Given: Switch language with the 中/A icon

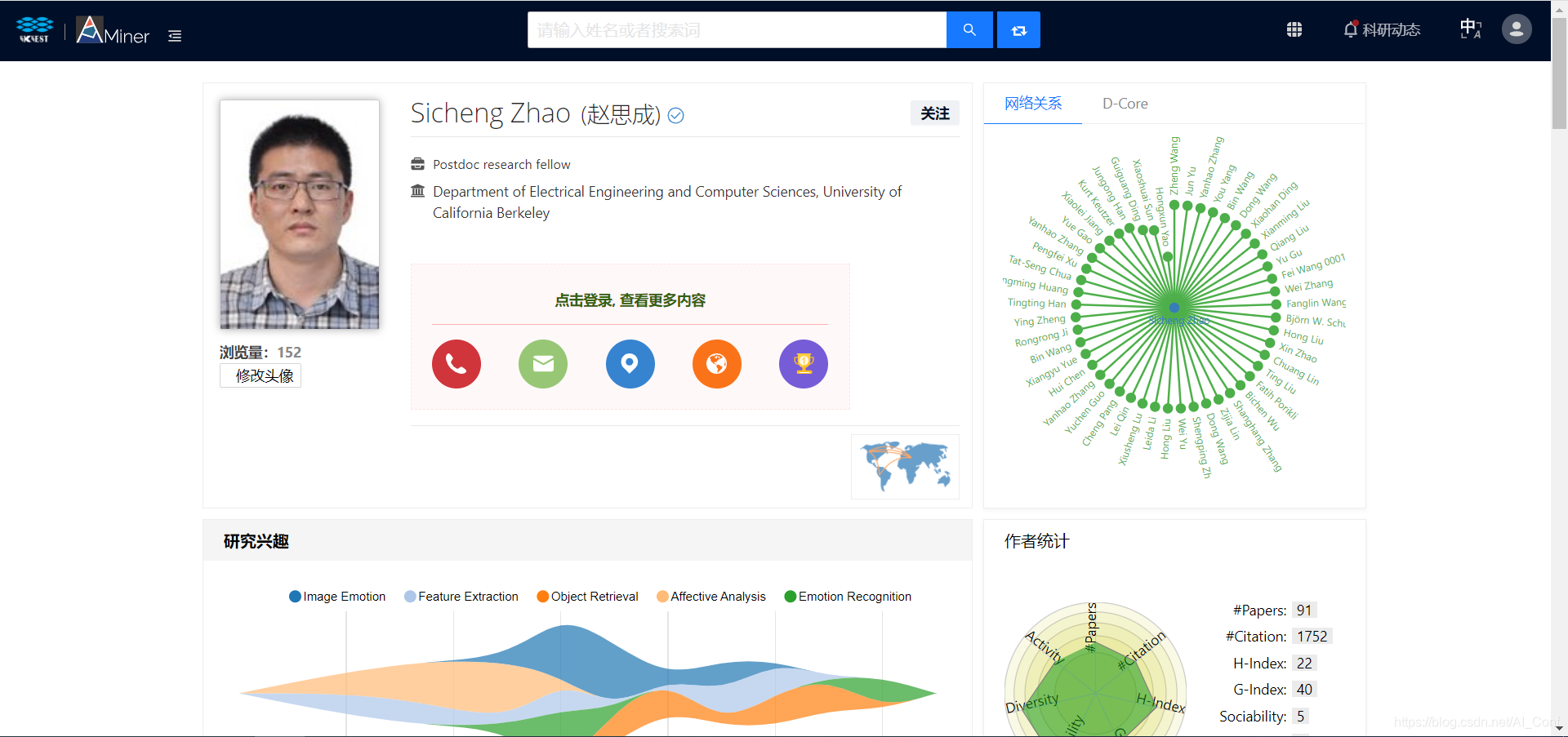Looking at the screenshot, I should 1471,29.
